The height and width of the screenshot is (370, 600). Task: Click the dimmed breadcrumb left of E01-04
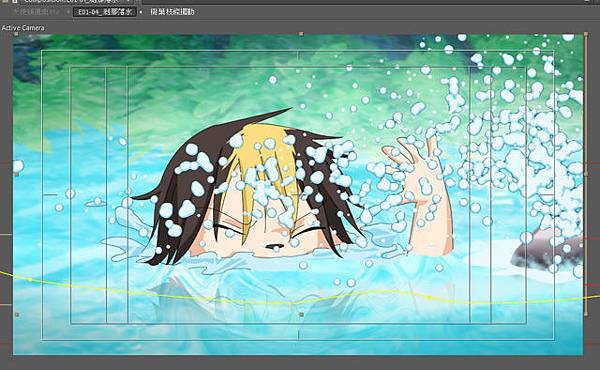tap(36, 12)
